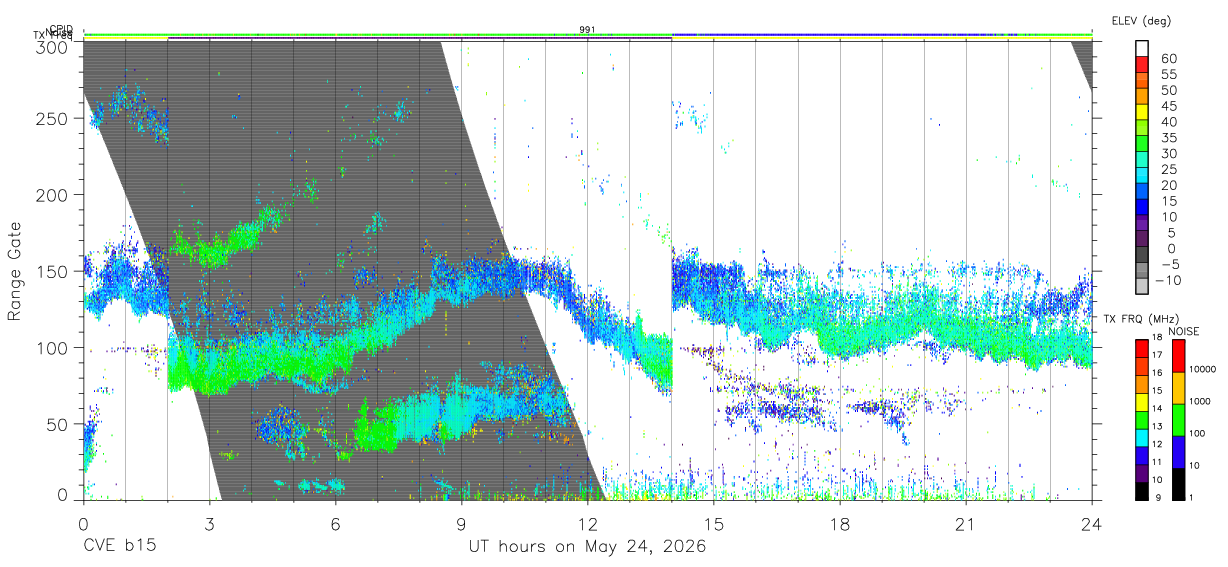
Task: Click the '3' tick on the UT hours axis
Action: (209, 523)
